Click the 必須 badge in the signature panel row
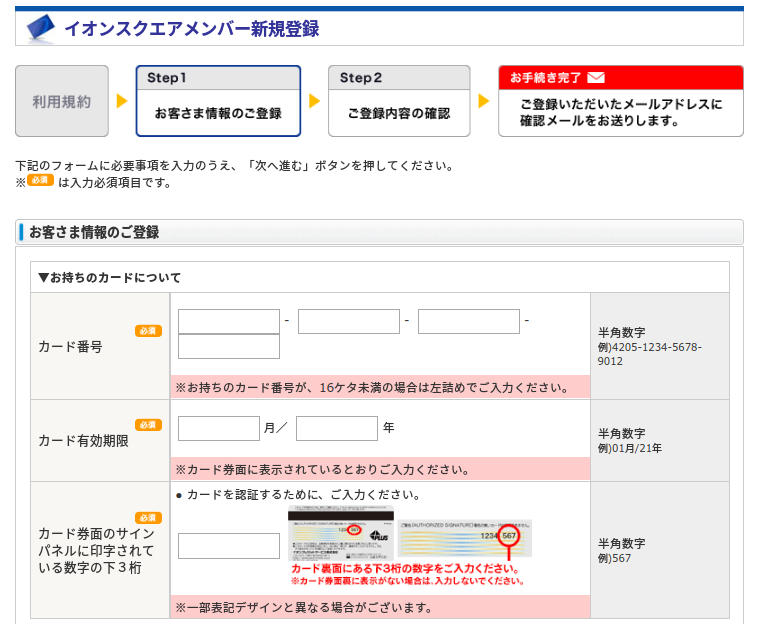Screen dimensions: 760x624 (148, 518)
